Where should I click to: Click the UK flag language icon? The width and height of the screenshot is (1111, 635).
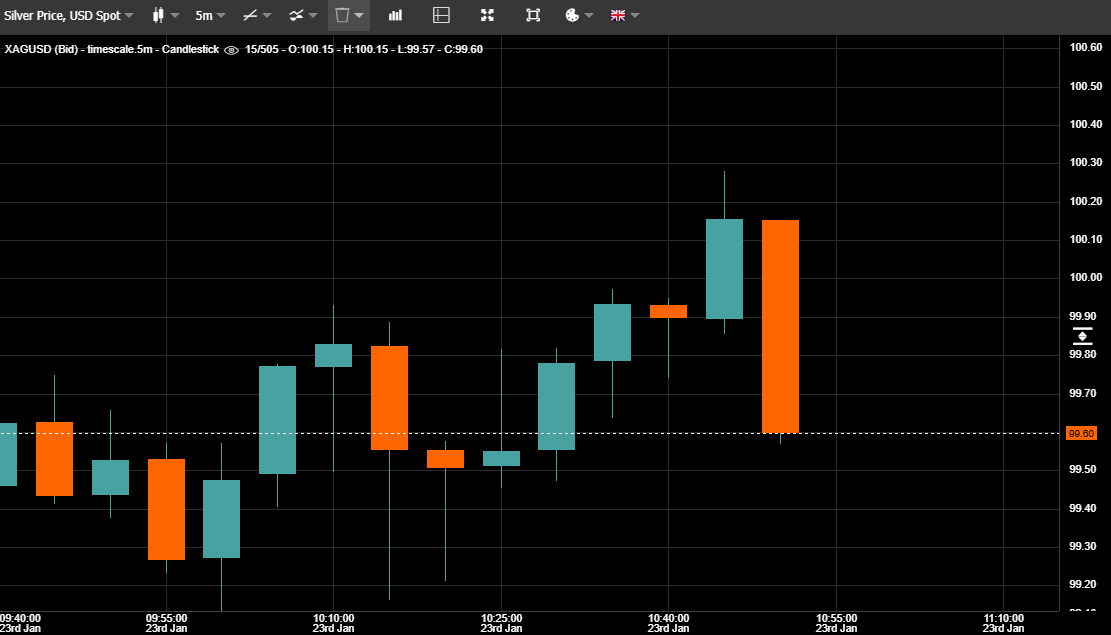click(618, 15)
